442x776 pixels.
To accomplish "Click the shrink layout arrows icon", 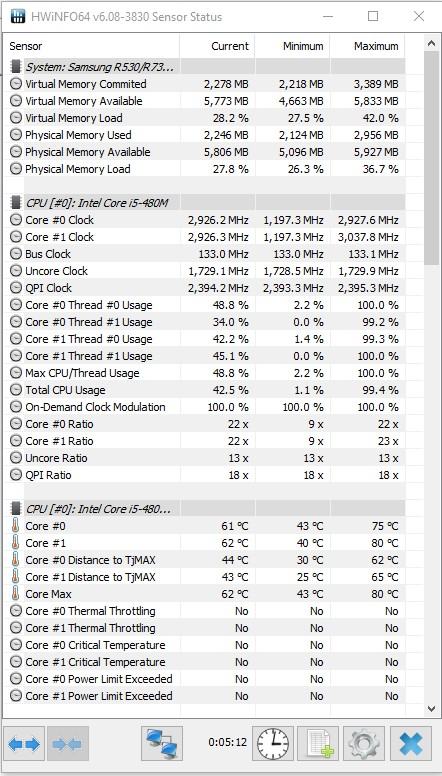I will pyautogui.click(x=68, y=743).
